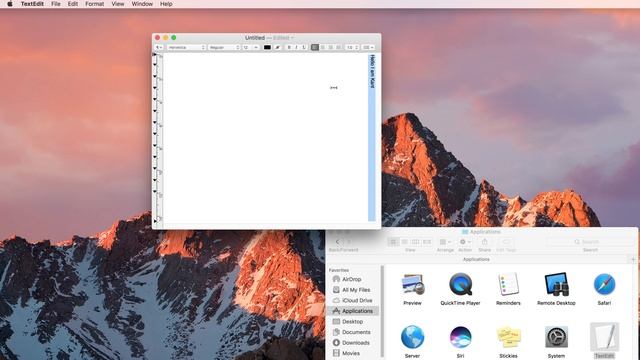Viewport: 640px width, 360px height.
Task: Select the System Preferences app icon
Action: [556, 337]
